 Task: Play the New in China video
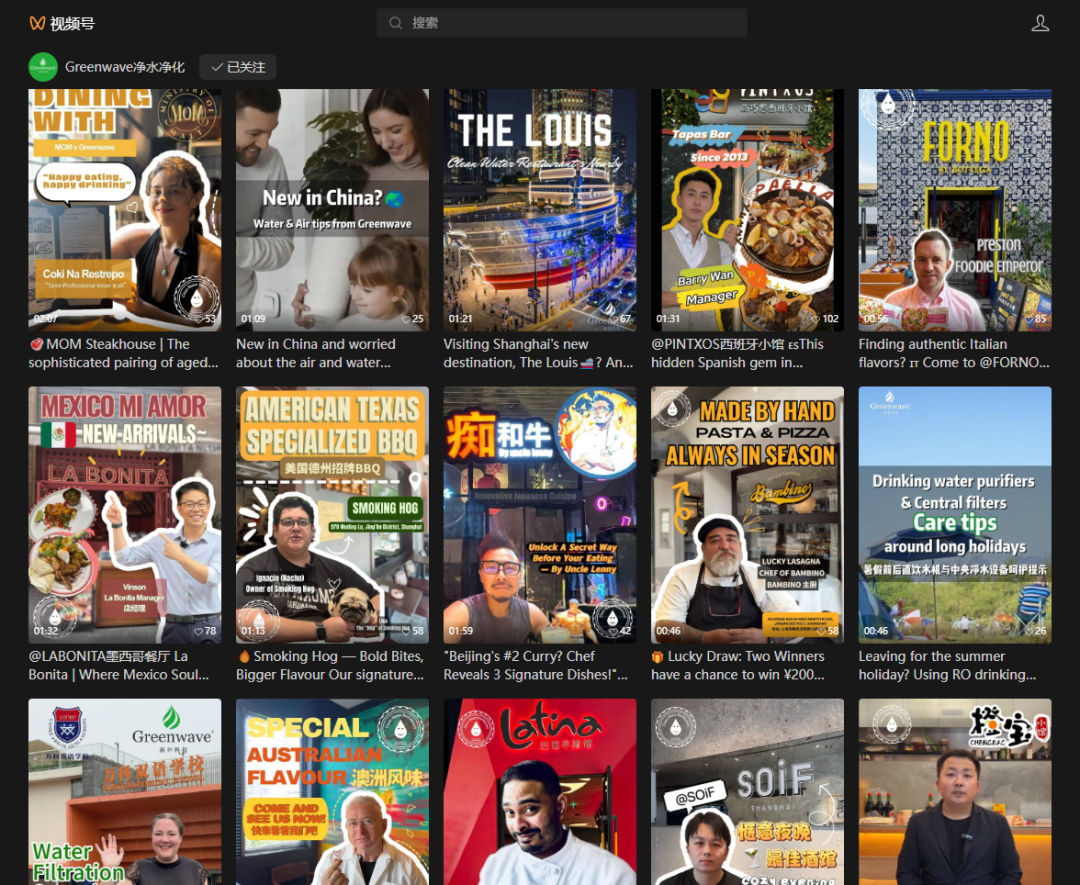coord(332,210)
